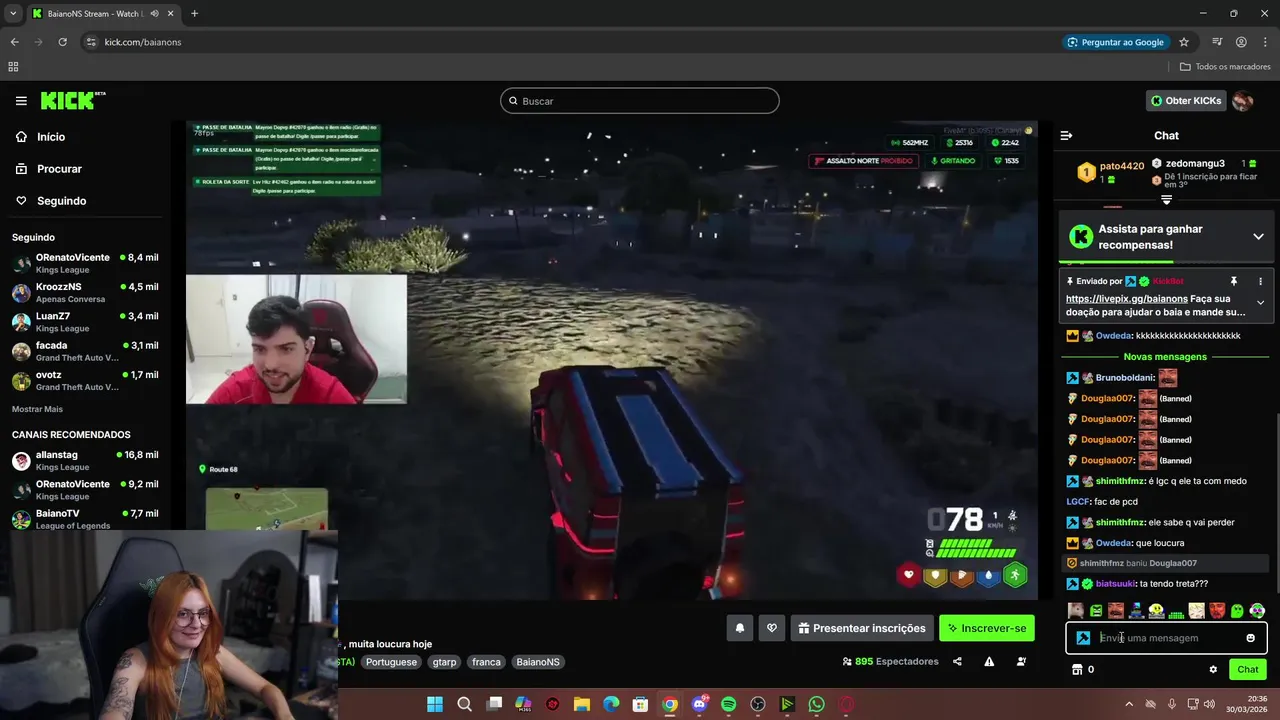Open Spotify from the taskbar
The height and width of the screenshot is (720, 1280).
[x=728, y=704]
